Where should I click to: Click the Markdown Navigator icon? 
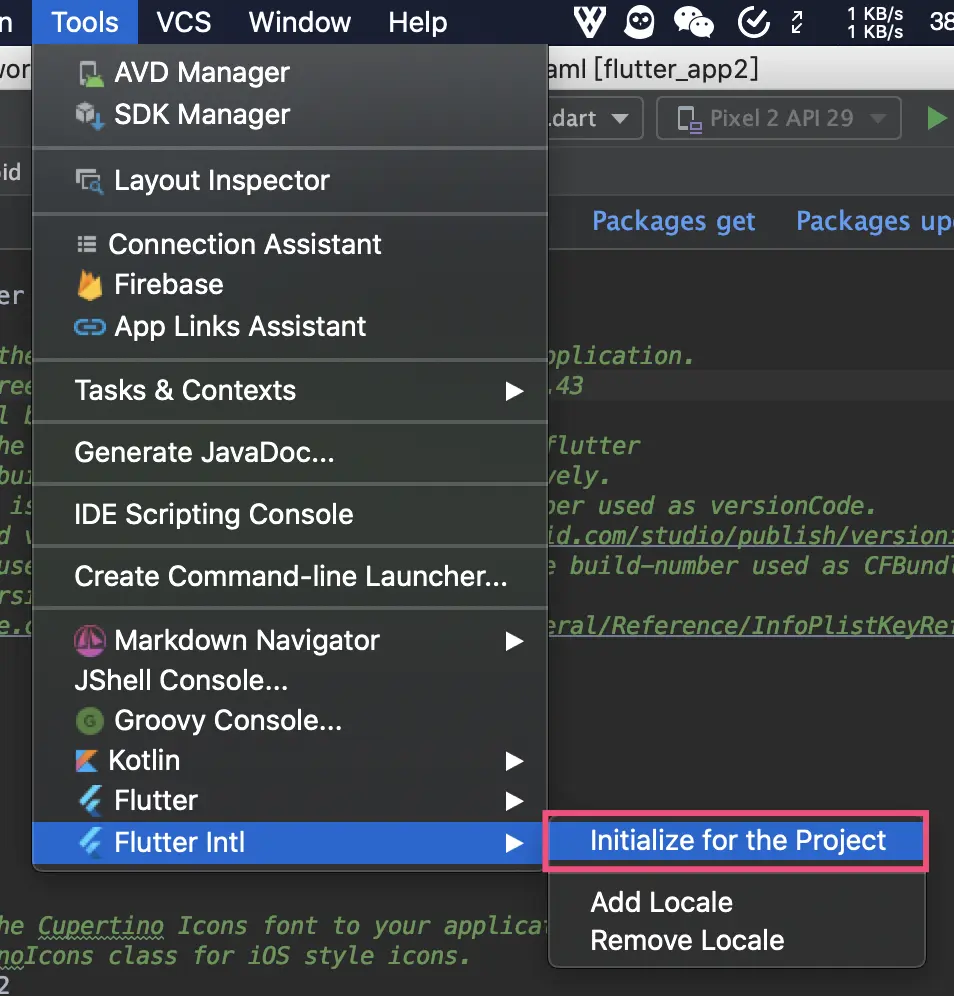(90, 641)
